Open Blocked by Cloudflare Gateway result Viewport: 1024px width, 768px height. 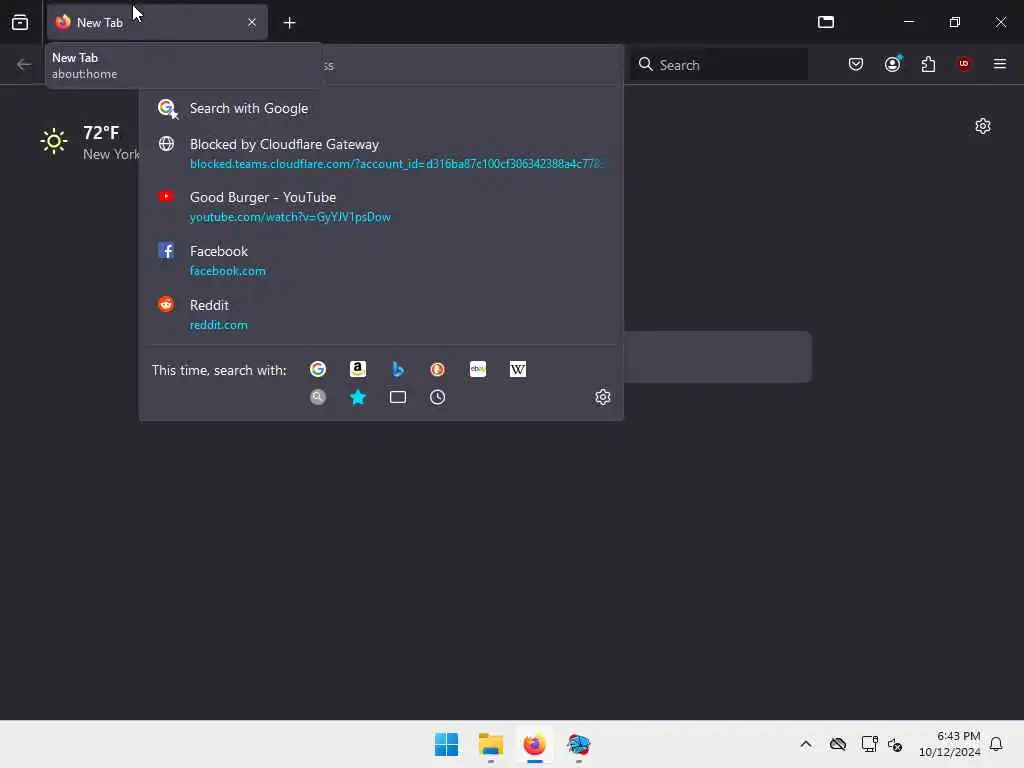(381, 153)
